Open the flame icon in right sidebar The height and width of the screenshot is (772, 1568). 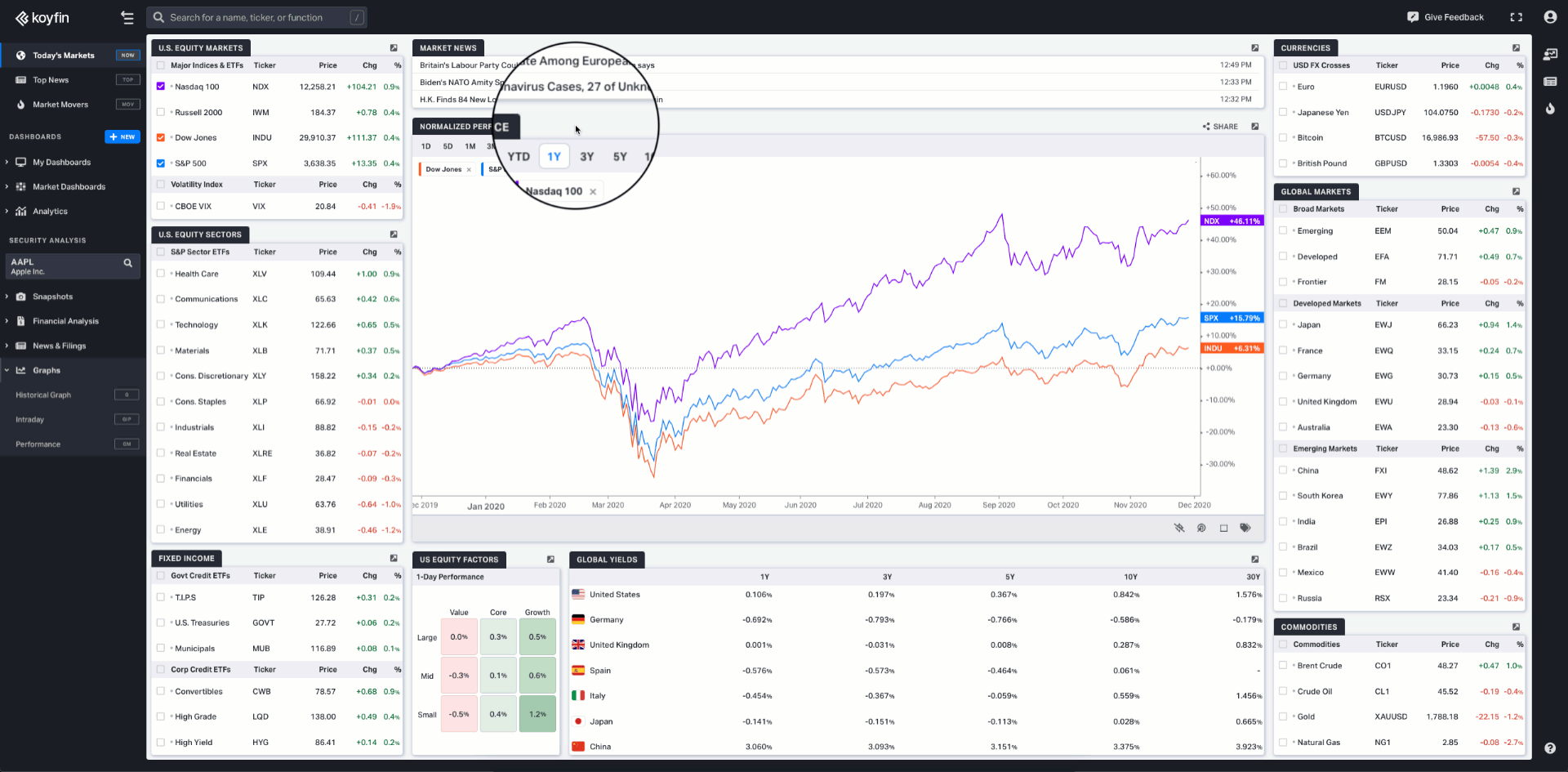pos(1550,109)
